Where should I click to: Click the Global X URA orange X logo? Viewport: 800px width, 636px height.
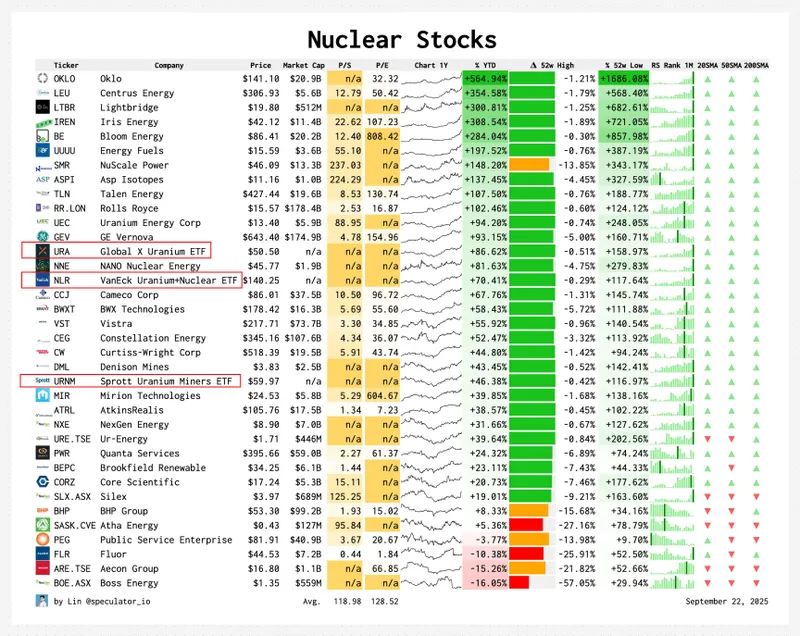42,251
